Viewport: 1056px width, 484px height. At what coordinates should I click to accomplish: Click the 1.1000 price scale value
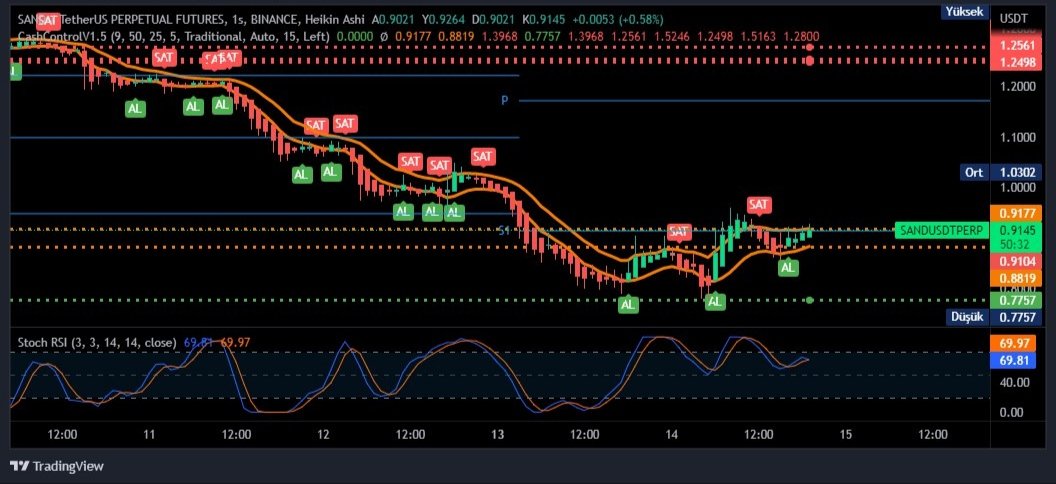coord(1017,137)
